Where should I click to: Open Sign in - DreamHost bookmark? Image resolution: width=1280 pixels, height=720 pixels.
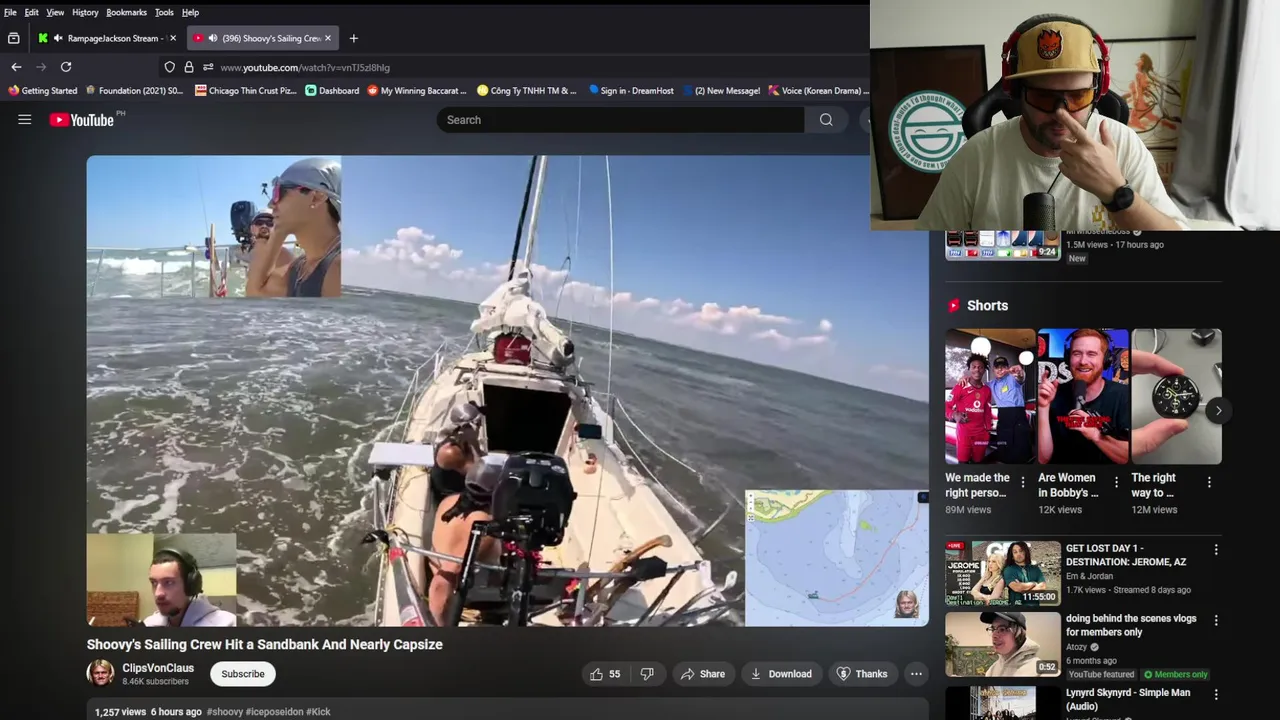point(631,90)
